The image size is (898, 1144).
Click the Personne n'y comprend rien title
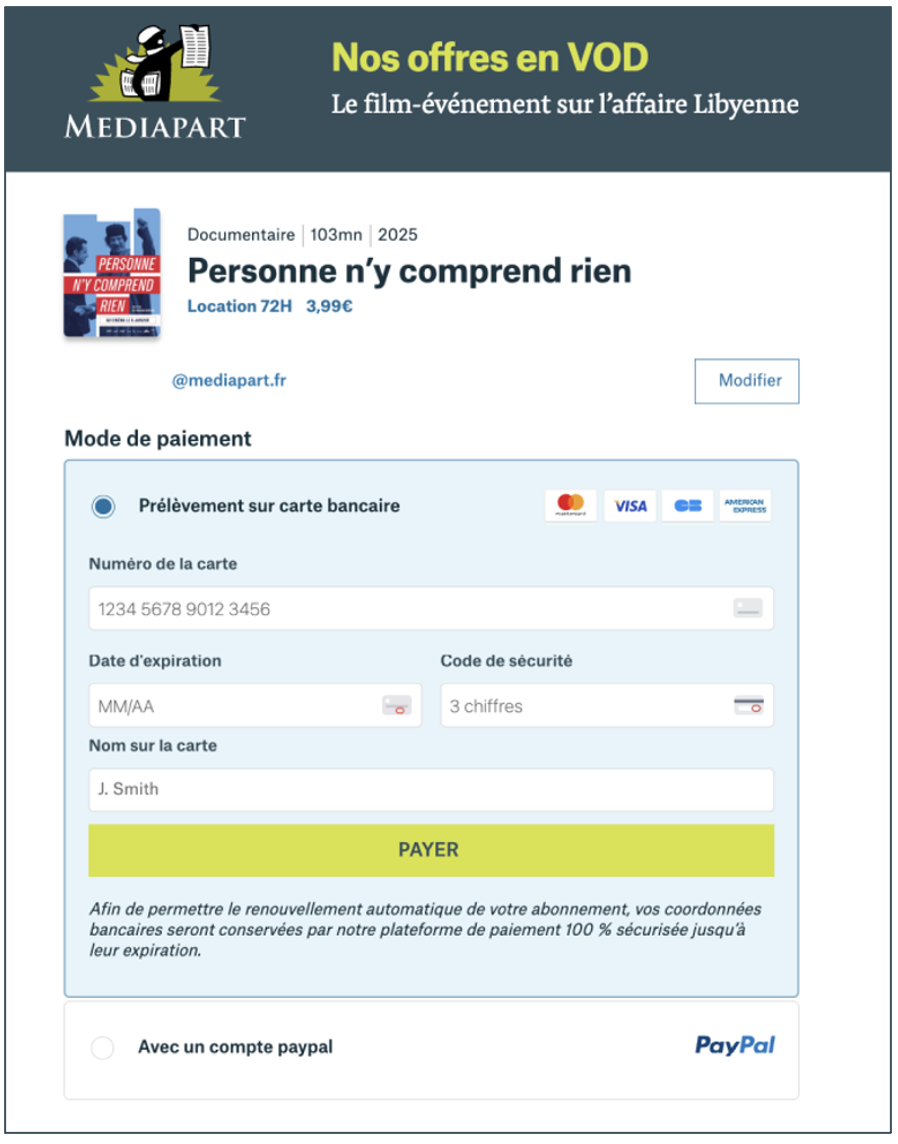click(409, 271)
